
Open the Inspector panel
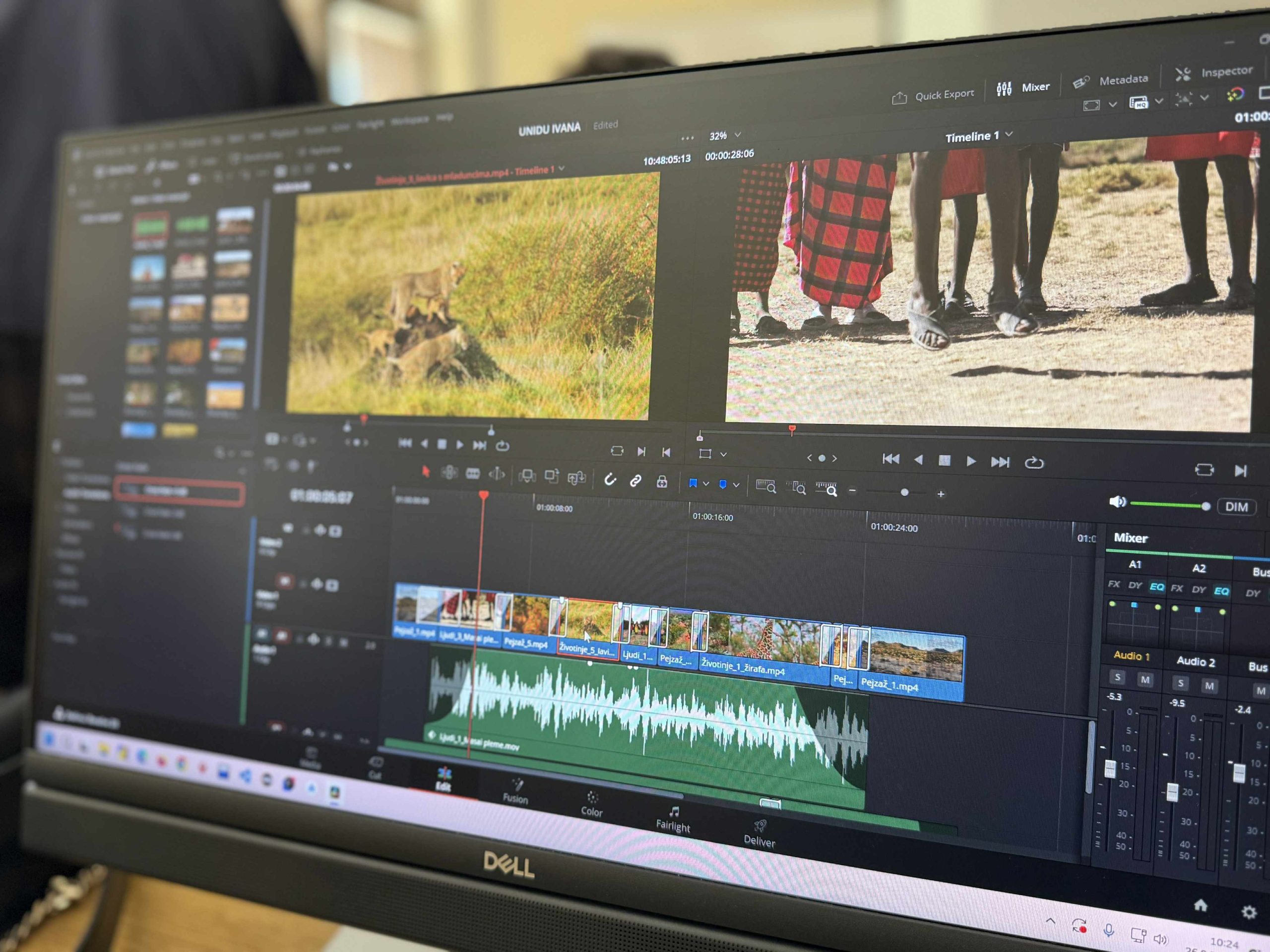point(1214,72)
